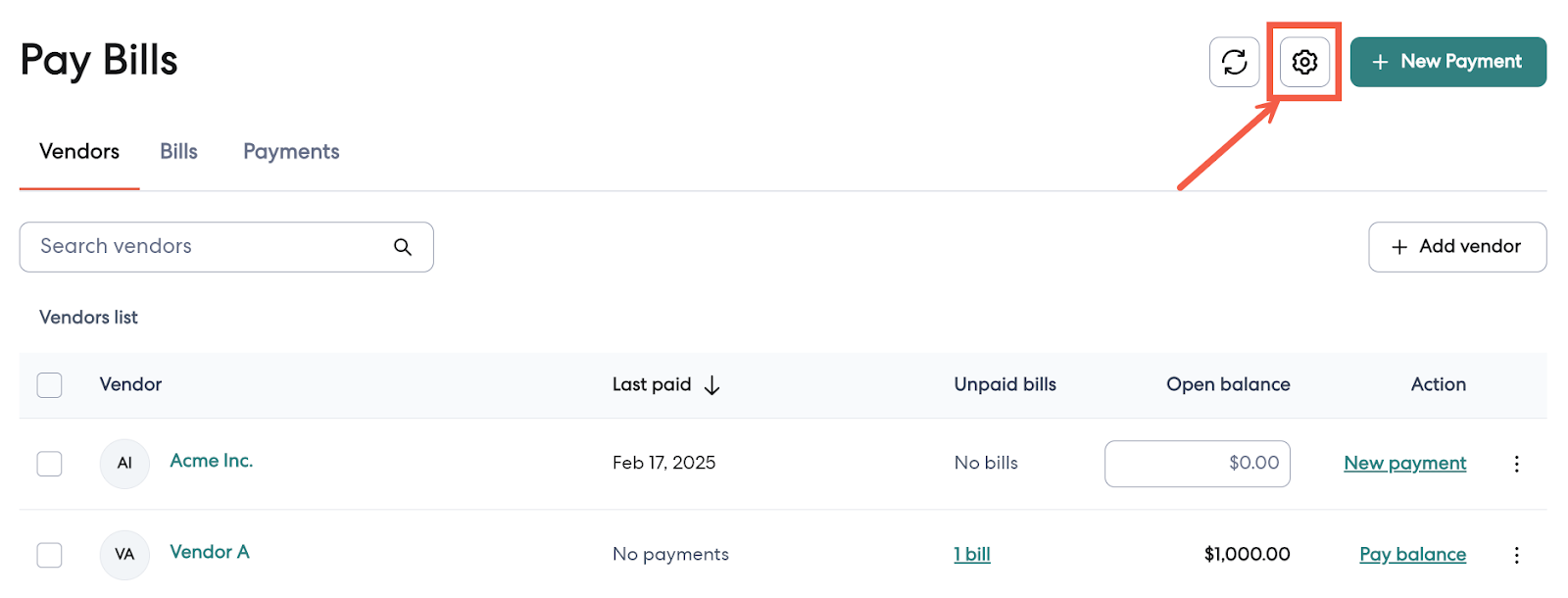The image size is (1568, 598).
Task: Click the Last paid sort arrow
Action: click(712, 385)
